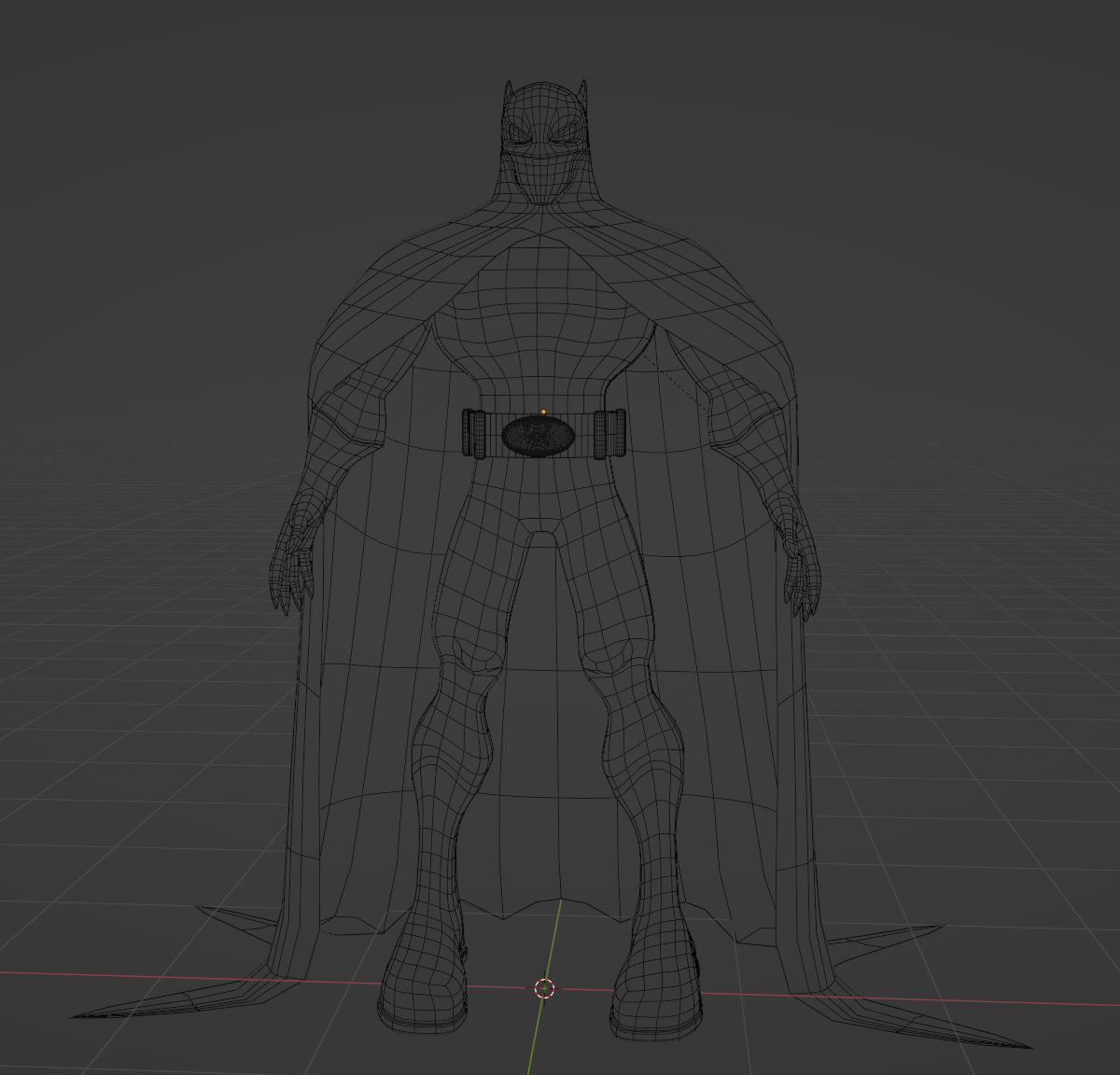The width and height of the screenshot is (1120, 1075).
Task: Click the 3D cursor at the world origin
Action: pos(544,988)
